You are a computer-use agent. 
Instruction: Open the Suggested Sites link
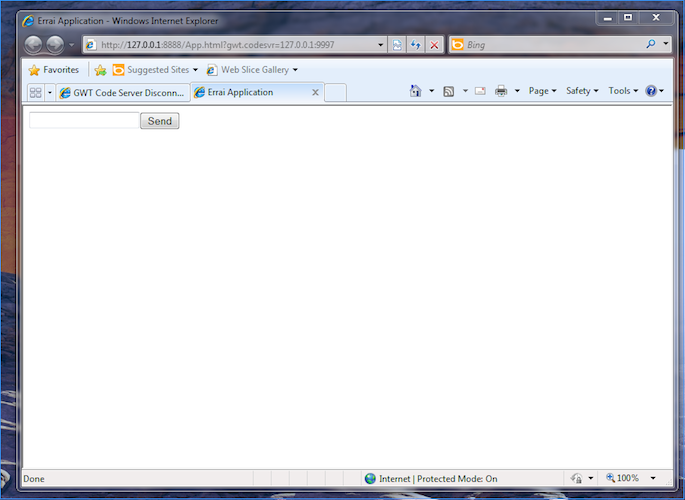pyautogui.click(x=155, y=70)
